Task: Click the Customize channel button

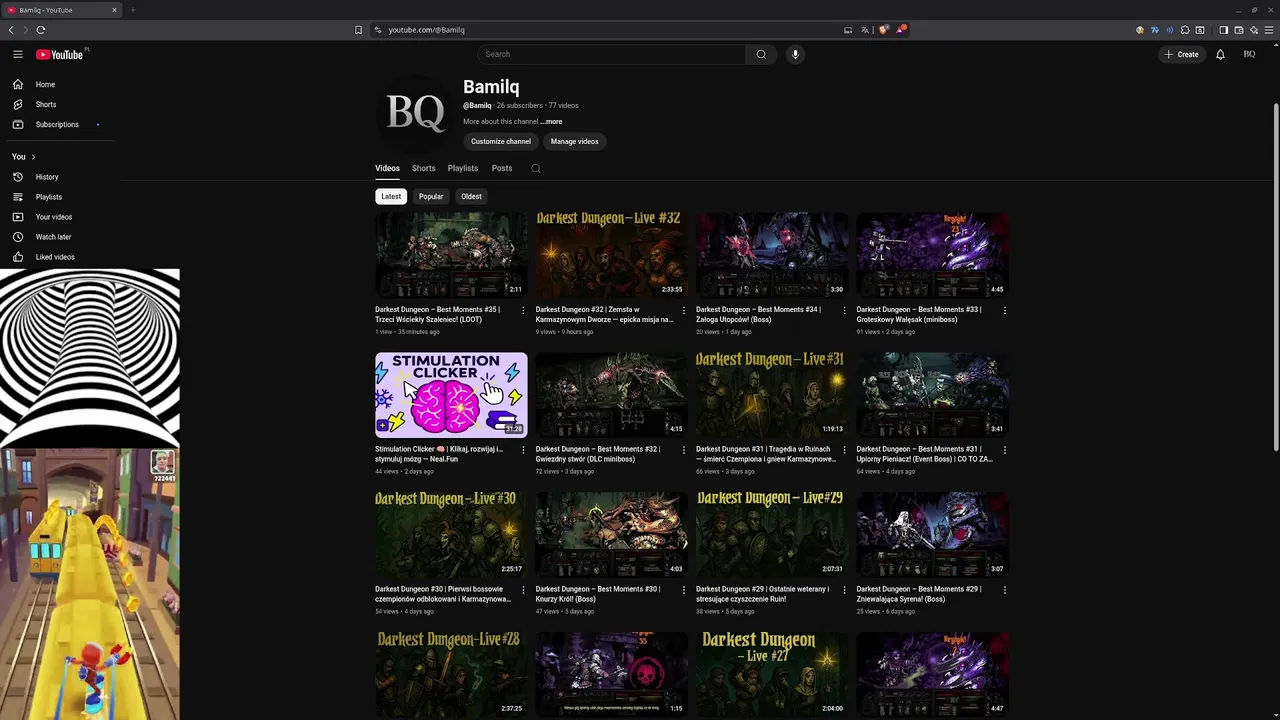Action: 501,141
